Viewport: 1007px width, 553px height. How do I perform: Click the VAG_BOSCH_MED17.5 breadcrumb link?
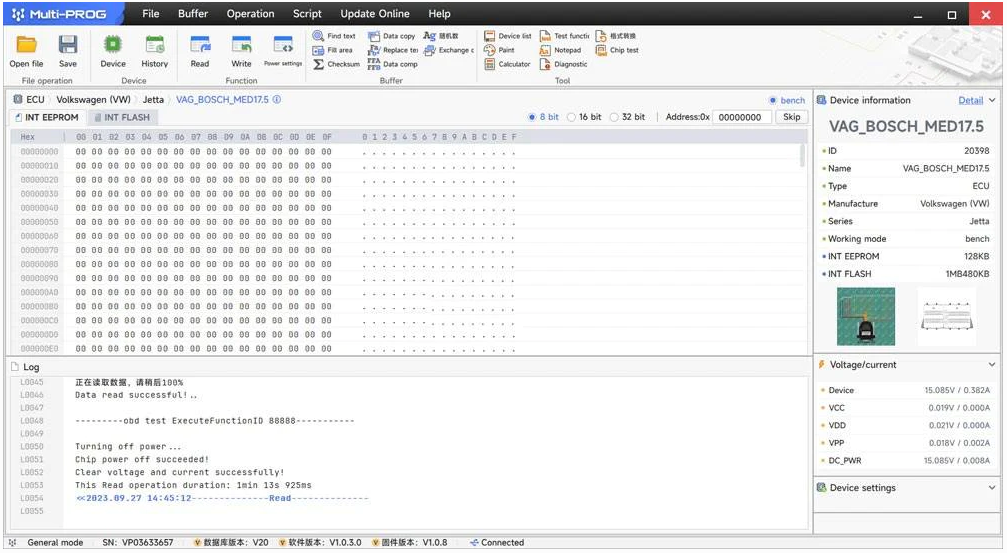[x=222, y=100]
